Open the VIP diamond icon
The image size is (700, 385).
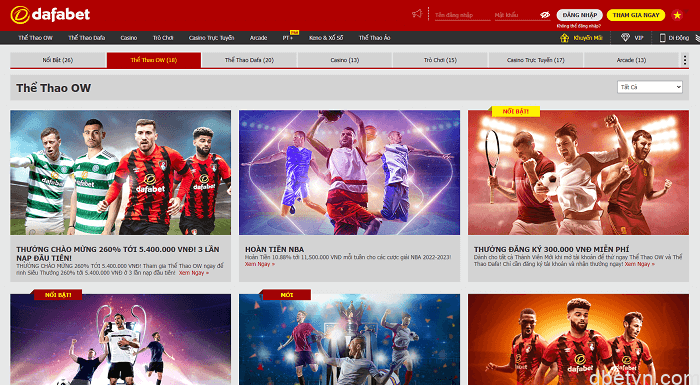(625, 38)
